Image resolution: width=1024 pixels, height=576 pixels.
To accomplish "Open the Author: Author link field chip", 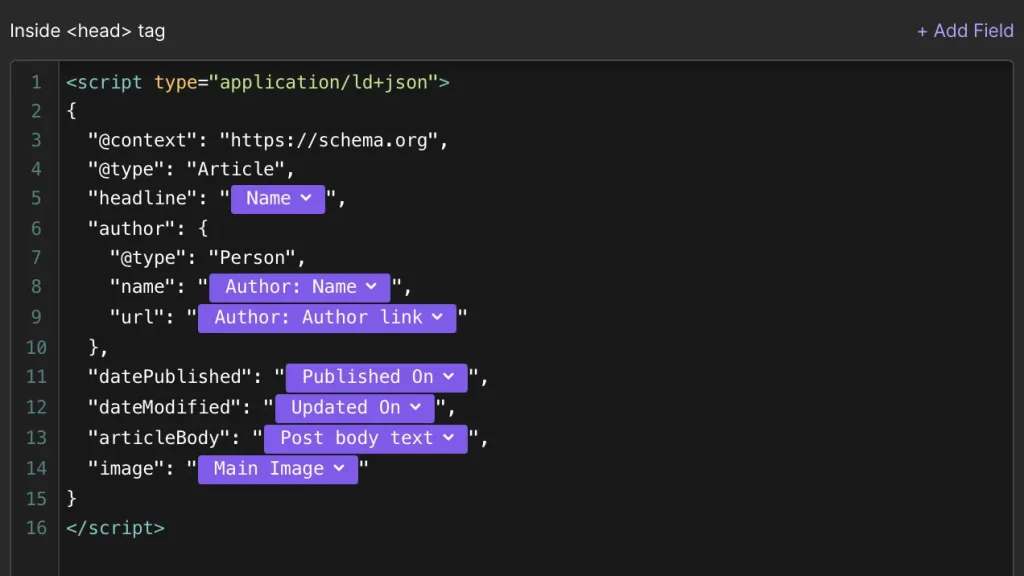I will [x=327, y=317].
